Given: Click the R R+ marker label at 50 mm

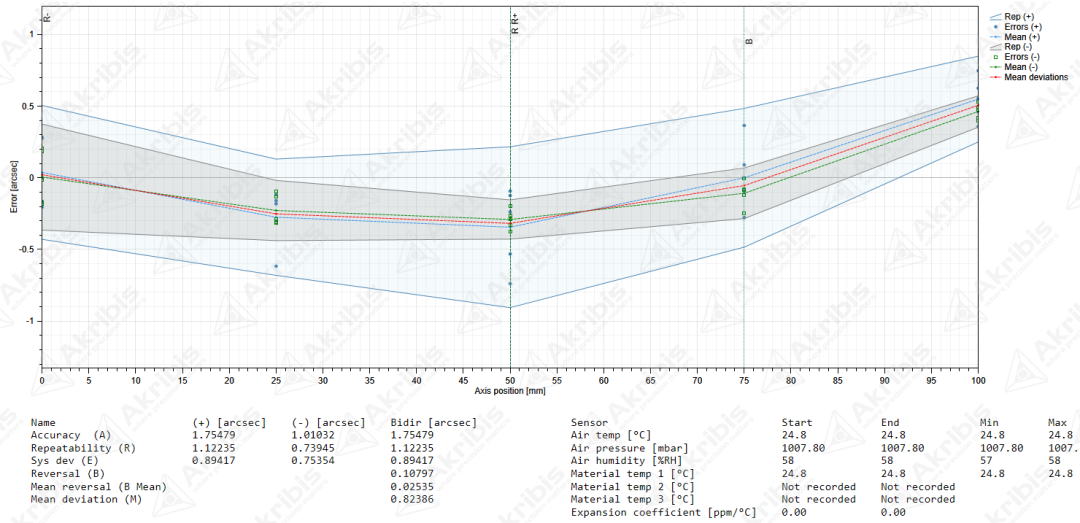Looking at the screenshot, I should point(515,24).
